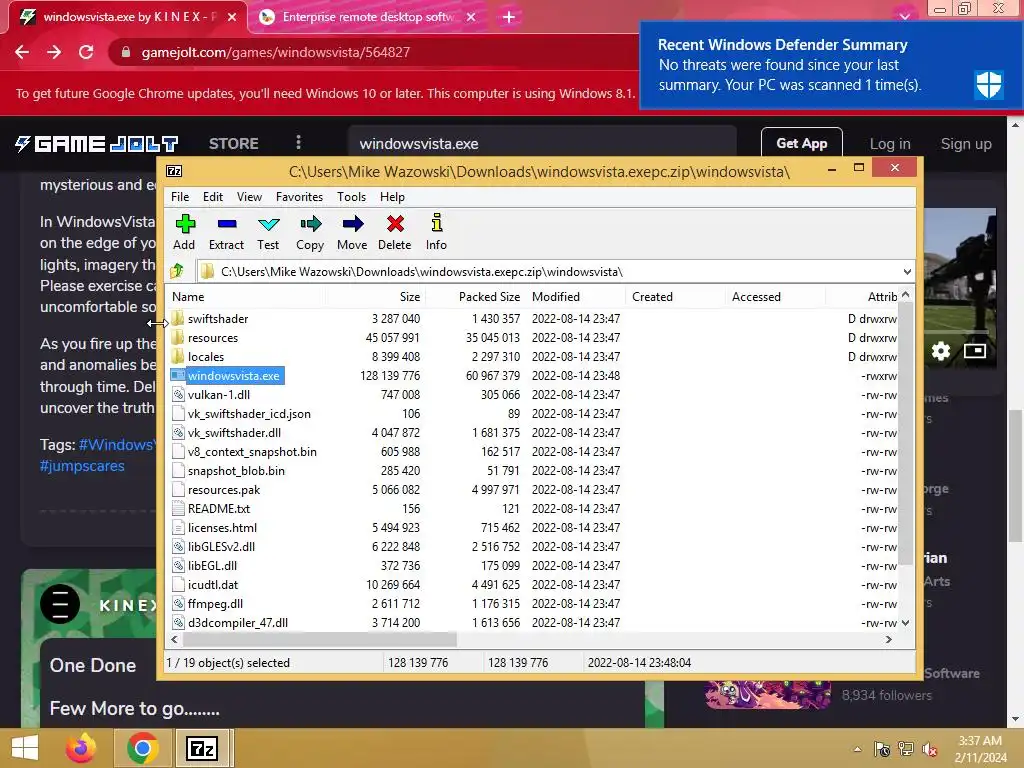This screenshot has width=1024, height=768.
Task: Go up one folder level in 7-Zip
Action: click(177, 271)
